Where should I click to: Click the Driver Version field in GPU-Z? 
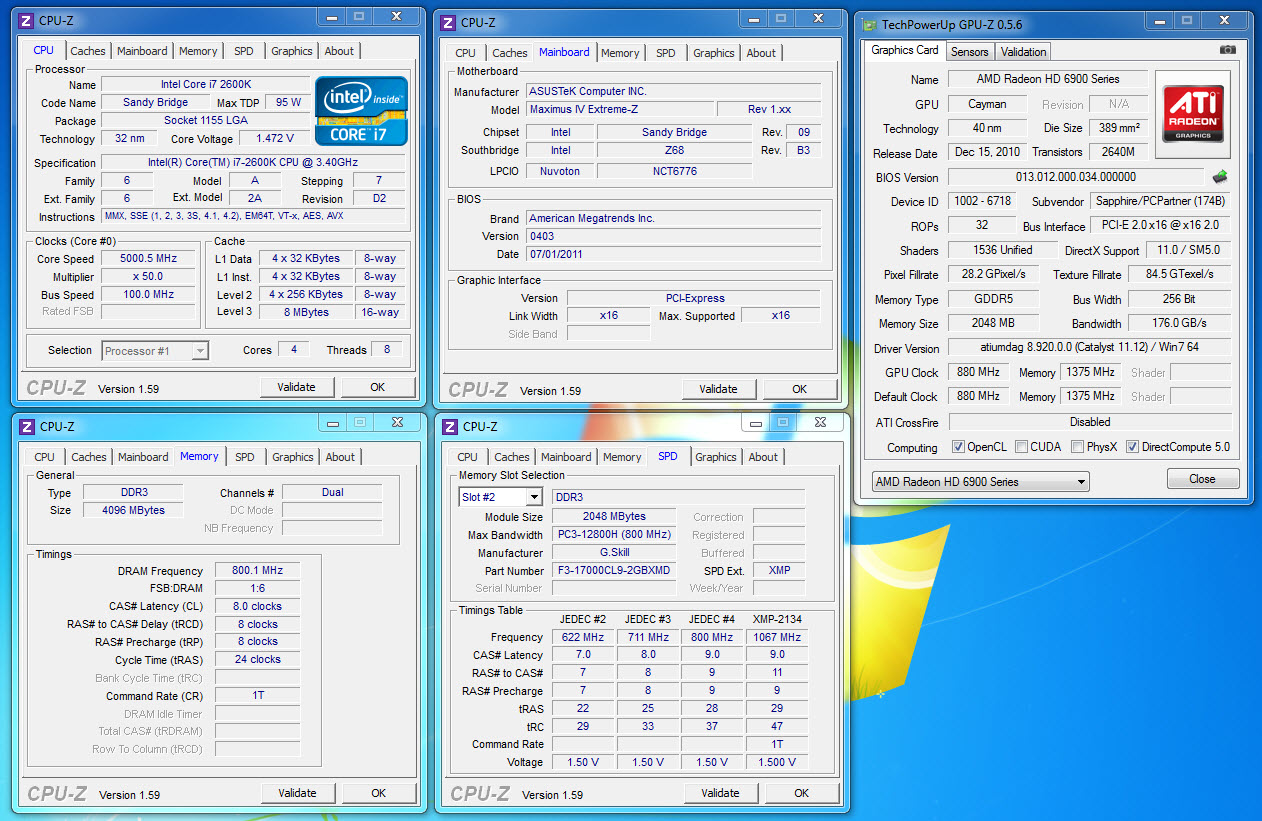pos(1089,348)
